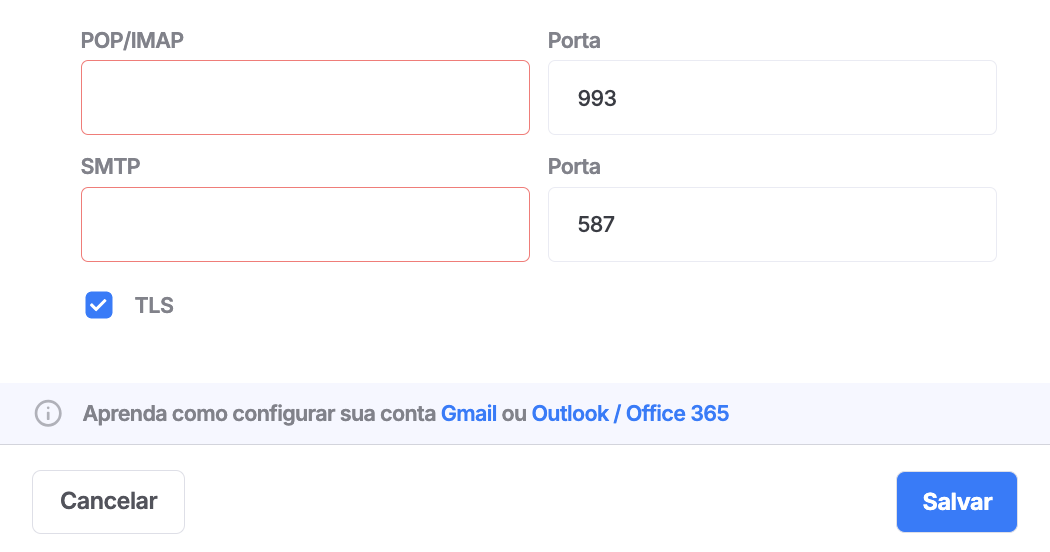Uncheck the TLS checkbox
This screenshot has width=1050, height=552.
pyautogui.click(x=99, y=305)
